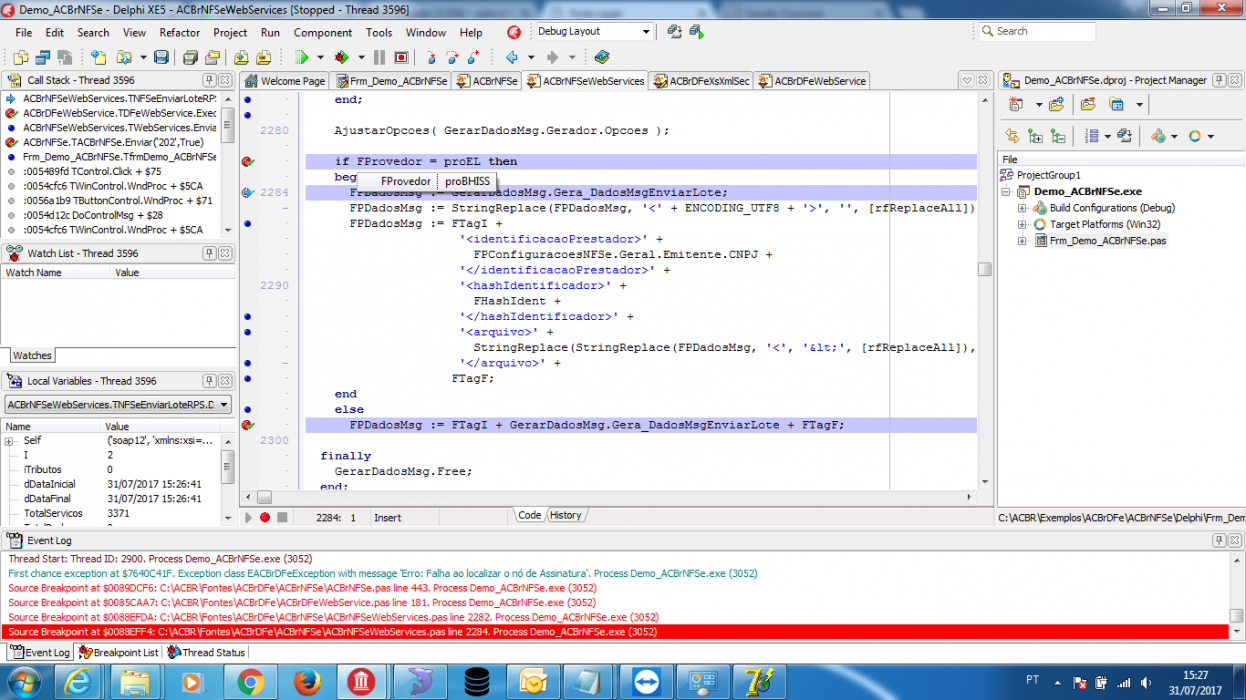This screenshot has height=700, width=1246.
Task: Open the Refactor menu
Action: 180,32
